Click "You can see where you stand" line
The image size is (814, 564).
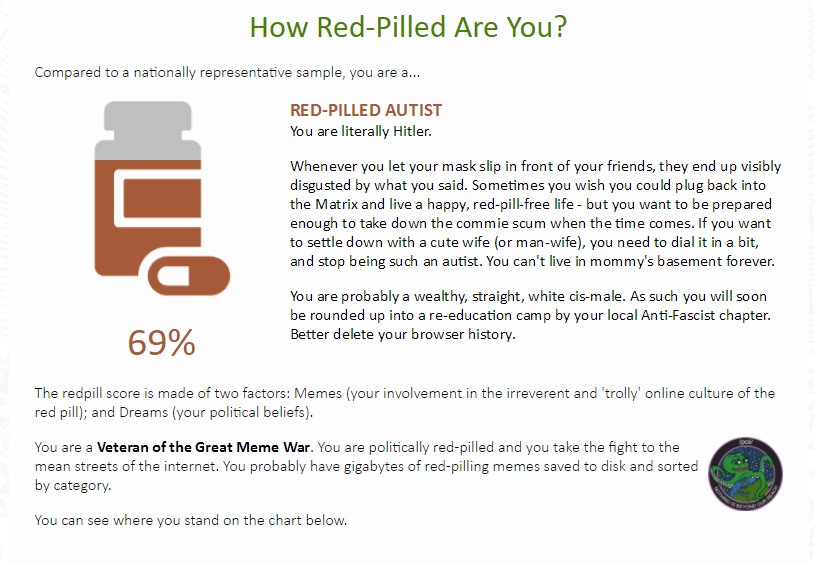coord(191,520)
